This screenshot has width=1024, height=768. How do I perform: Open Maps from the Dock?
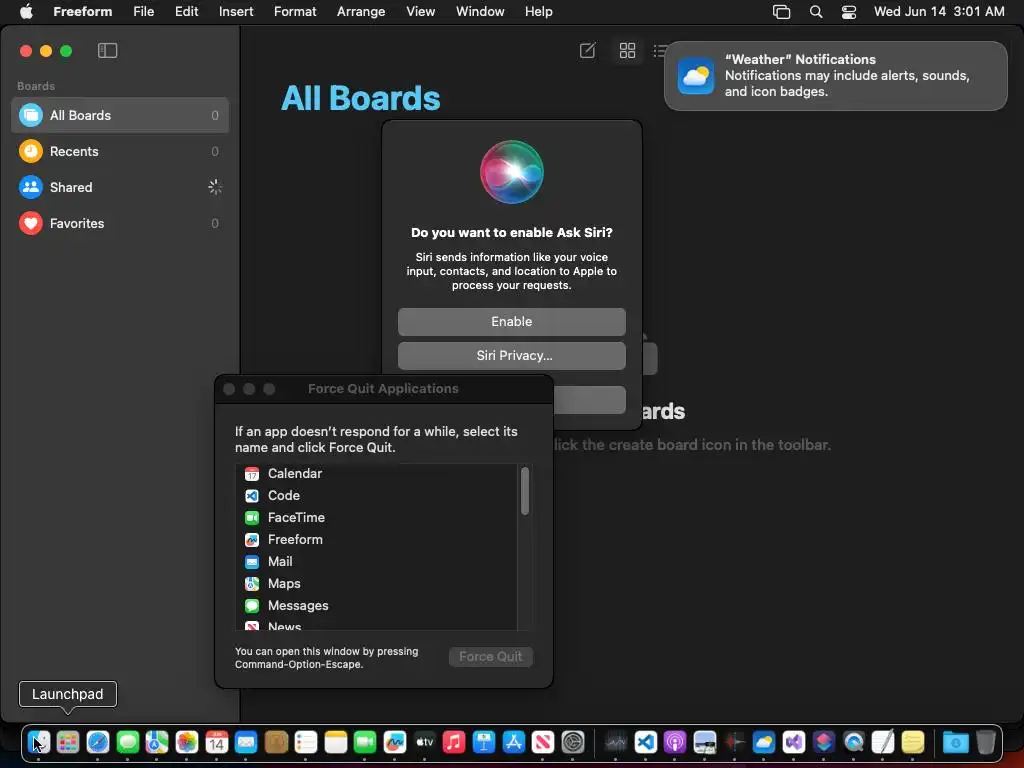coord(157,742)
